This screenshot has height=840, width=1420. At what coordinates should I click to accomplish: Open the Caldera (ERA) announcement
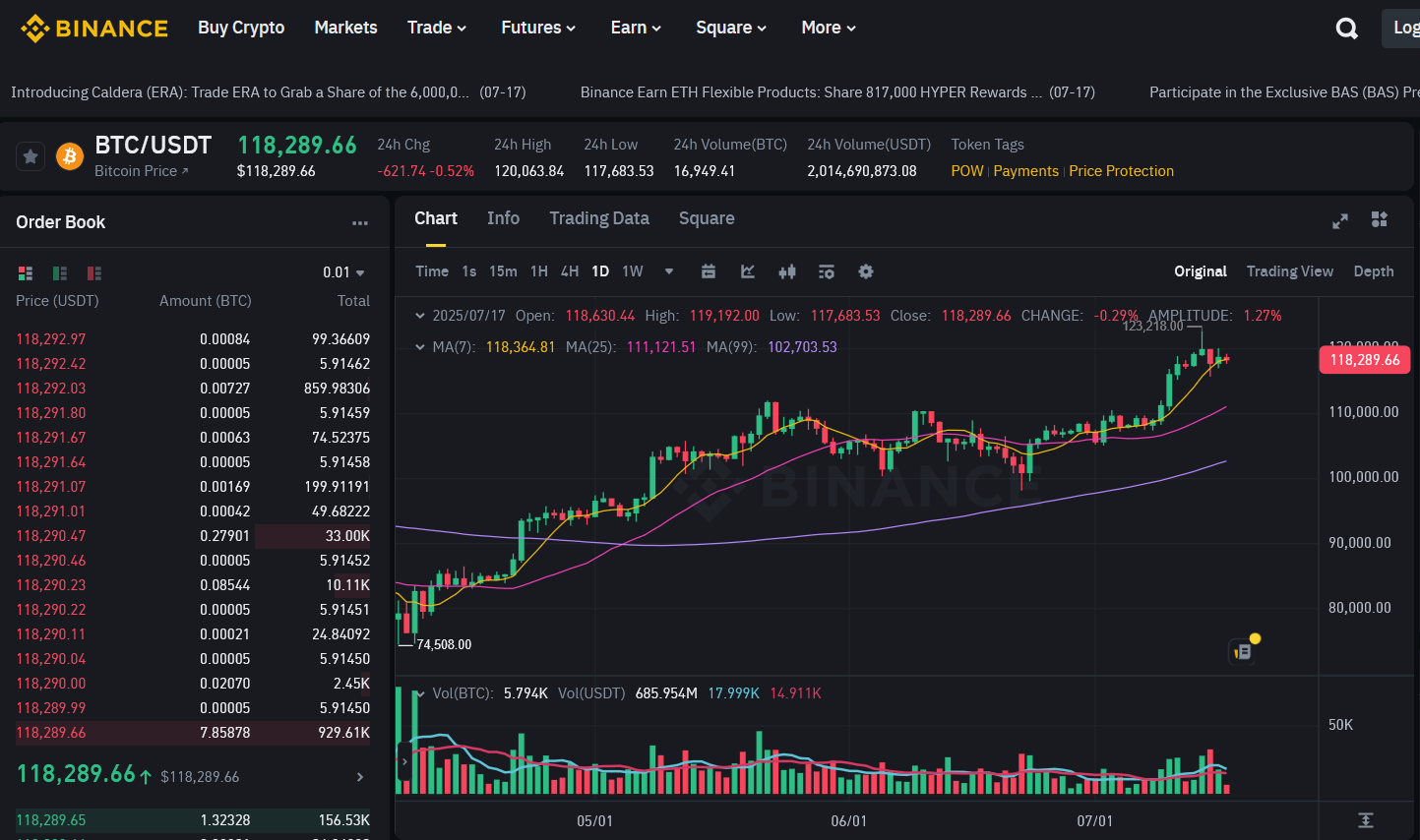(x=268, y=92)
